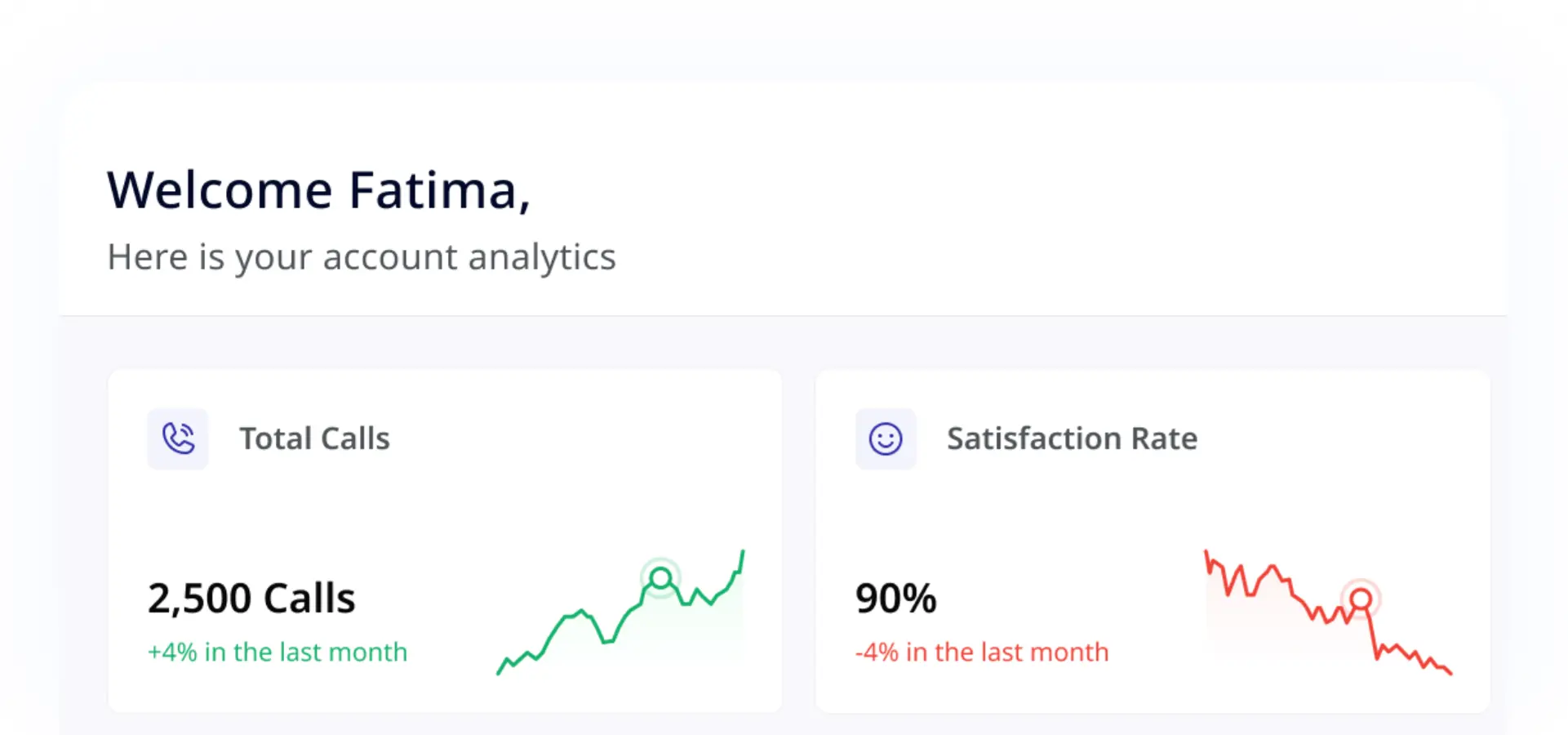Click the Welcome Fatima heading
Viewport: 1568px width, 735px height.
pyautogui.click(x=319, y=189)
